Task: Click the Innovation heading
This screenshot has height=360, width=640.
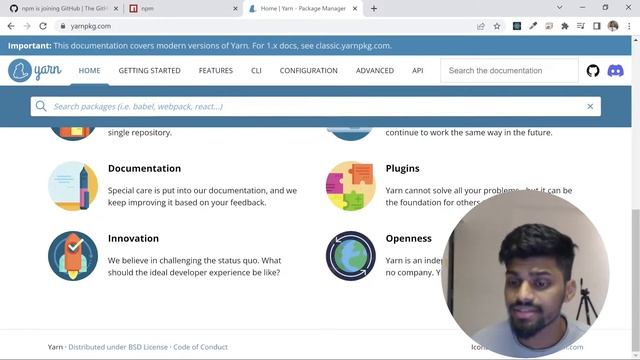Action: point(133,238)
